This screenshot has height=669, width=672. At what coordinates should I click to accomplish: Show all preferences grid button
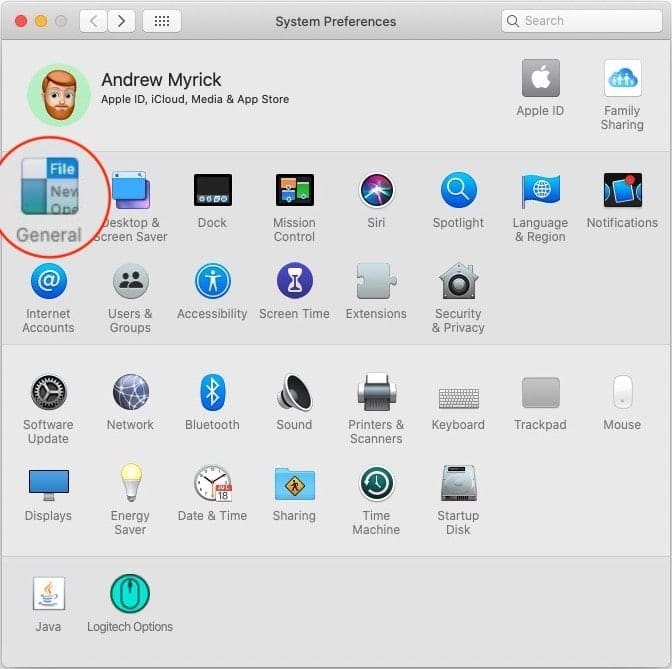click(x=162, y=21)
